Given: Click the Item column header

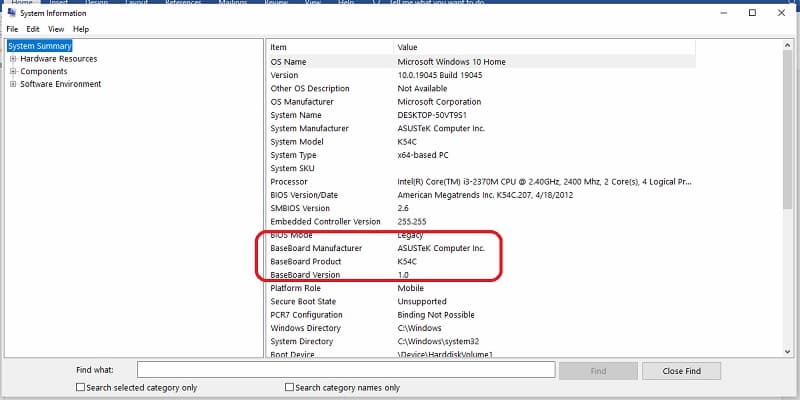Looking at the screenshot, I should (330, 47).
